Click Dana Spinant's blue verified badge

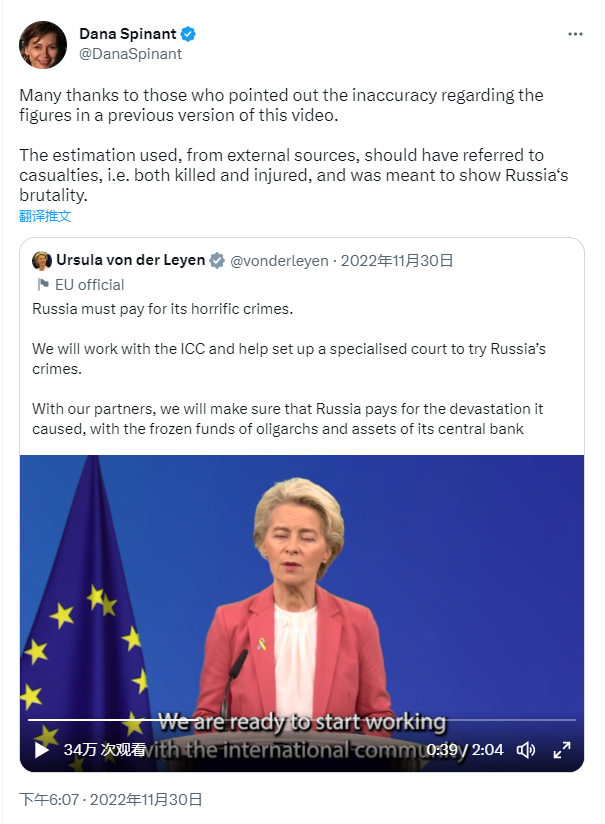pyautogui.click(x=188, y=34)
